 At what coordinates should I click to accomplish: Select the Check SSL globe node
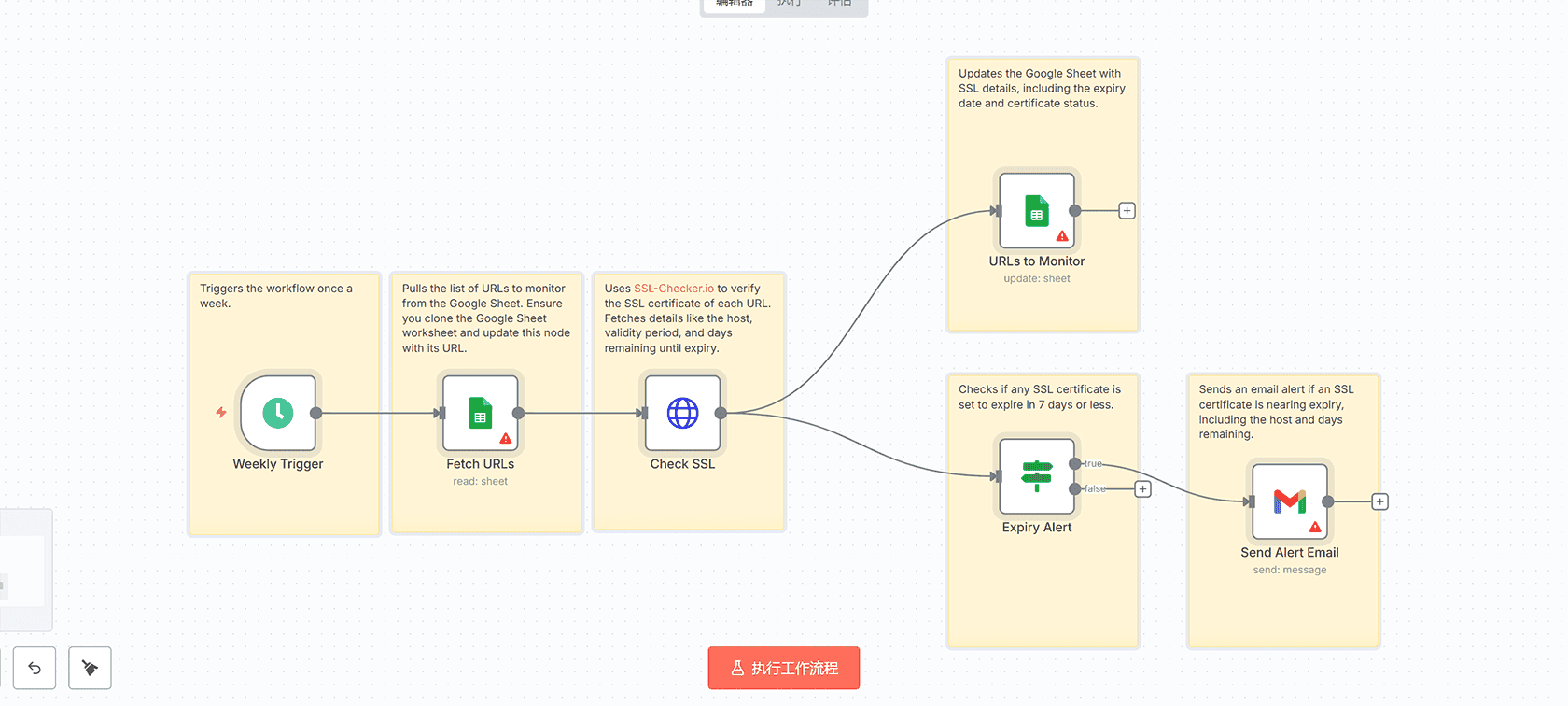pyautogui.click(x=682, y=413)
